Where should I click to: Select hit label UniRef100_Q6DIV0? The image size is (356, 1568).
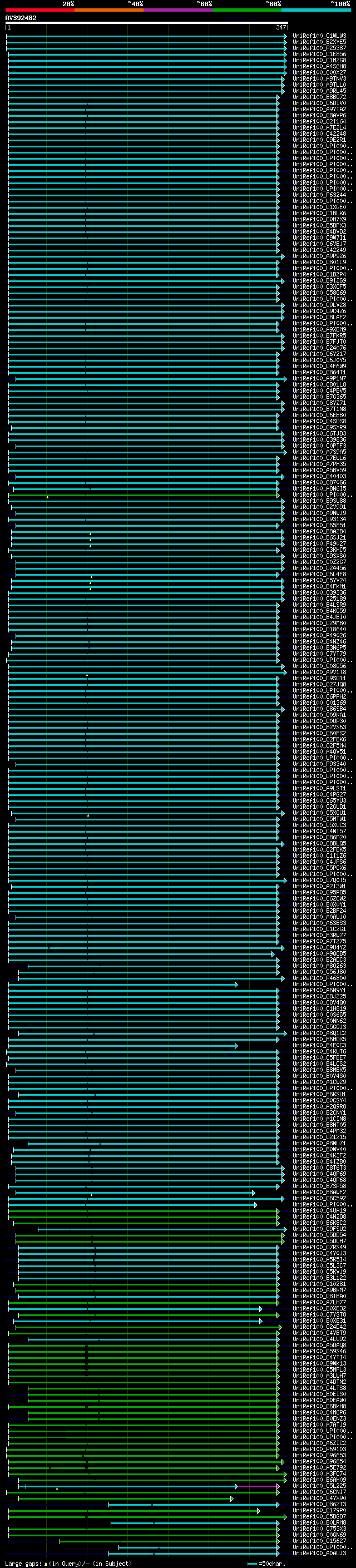click(319, 103)
